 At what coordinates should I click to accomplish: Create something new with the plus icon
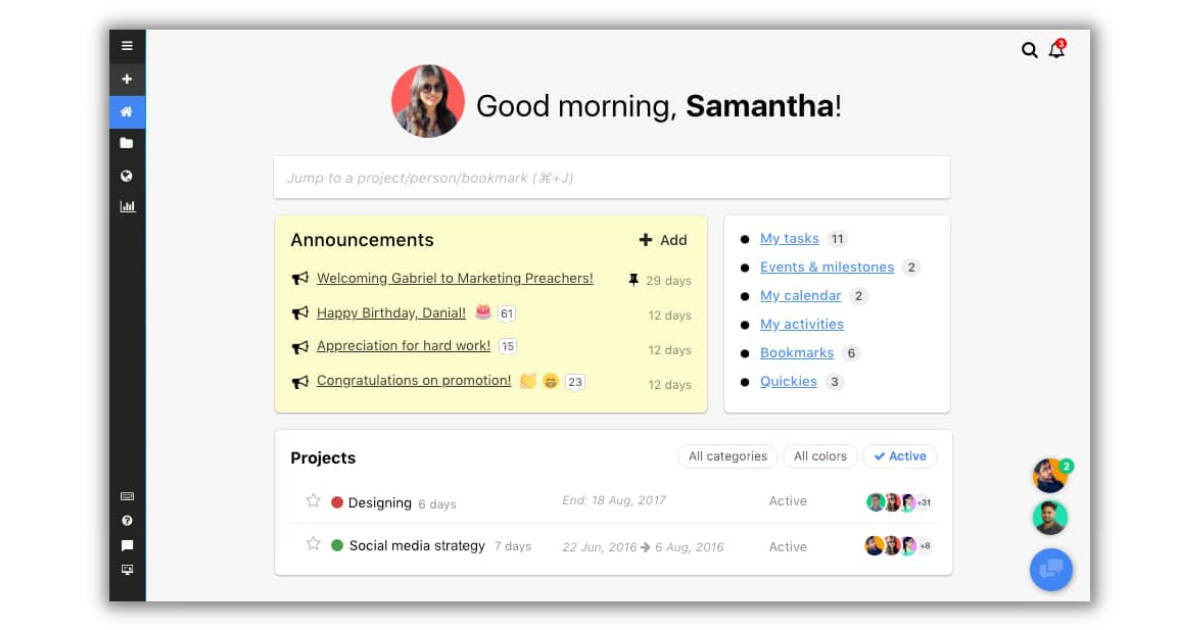pos(126,78)
